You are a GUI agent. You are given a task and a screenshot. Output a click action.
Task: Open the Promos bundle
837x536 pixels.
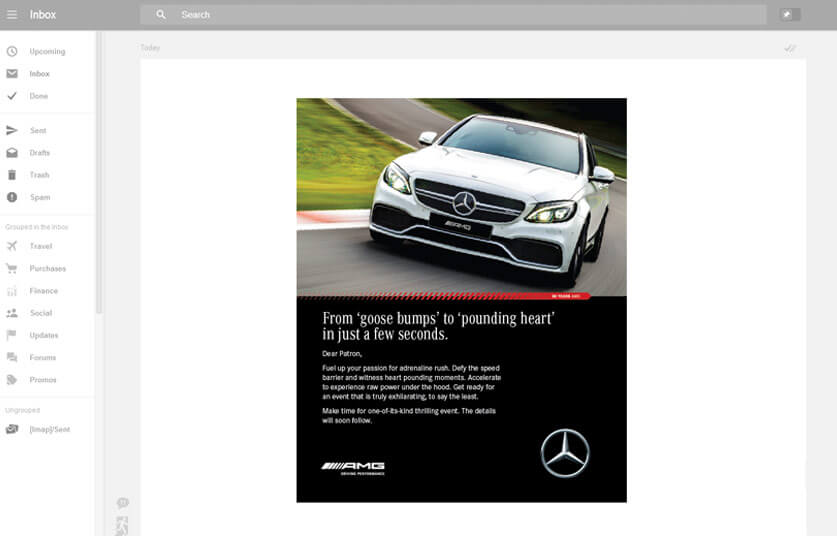coord(43,380)
